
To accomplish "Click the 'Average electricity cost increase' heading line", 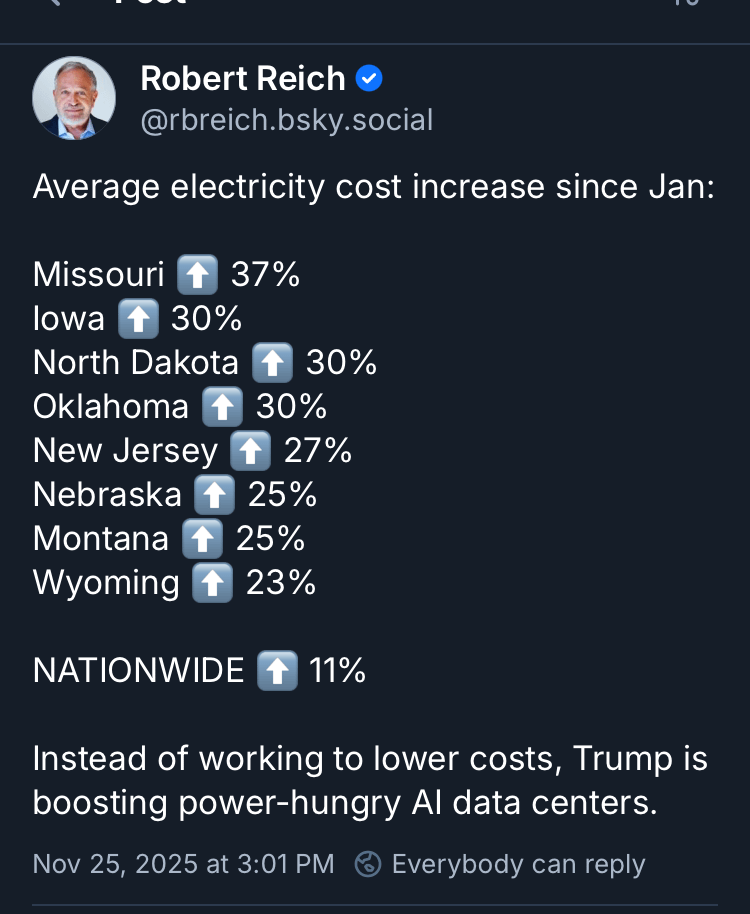I will pos(374,187).
